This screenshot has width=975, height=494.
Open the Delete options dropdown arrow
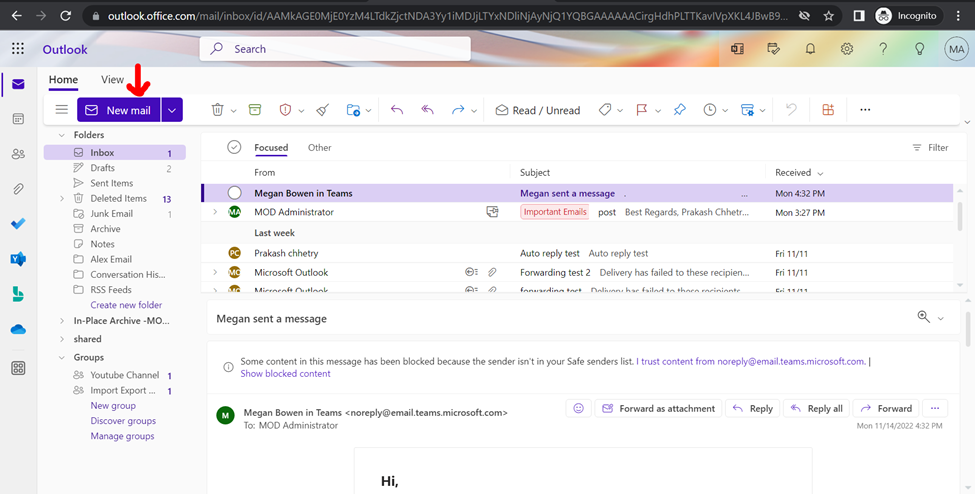(234, 111)
